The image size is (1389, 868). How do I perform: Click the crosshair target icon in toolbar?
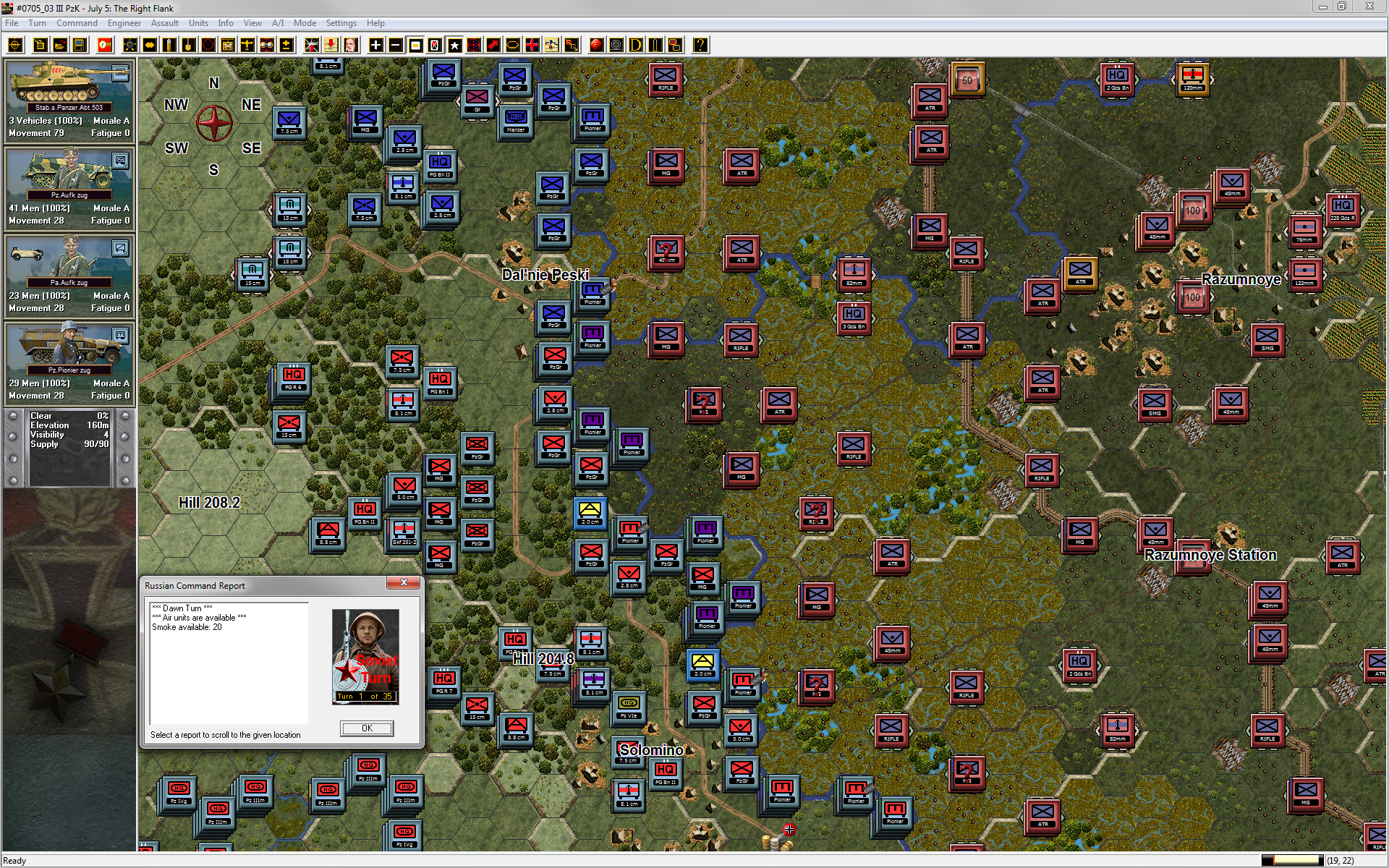(x=15, y=45)
